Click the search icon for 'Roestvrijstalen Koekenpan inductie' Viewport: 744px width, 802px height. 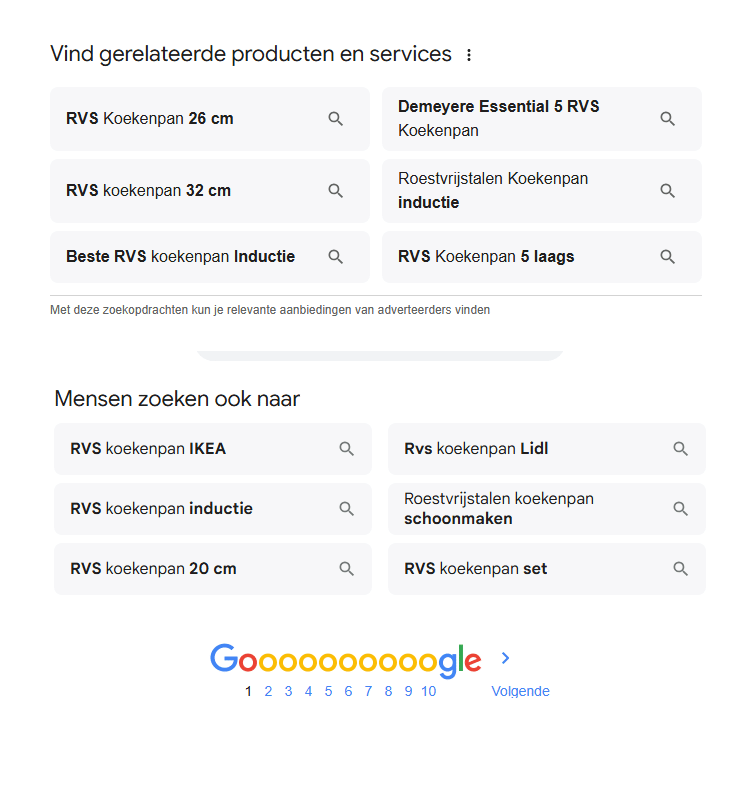(667, 190)
